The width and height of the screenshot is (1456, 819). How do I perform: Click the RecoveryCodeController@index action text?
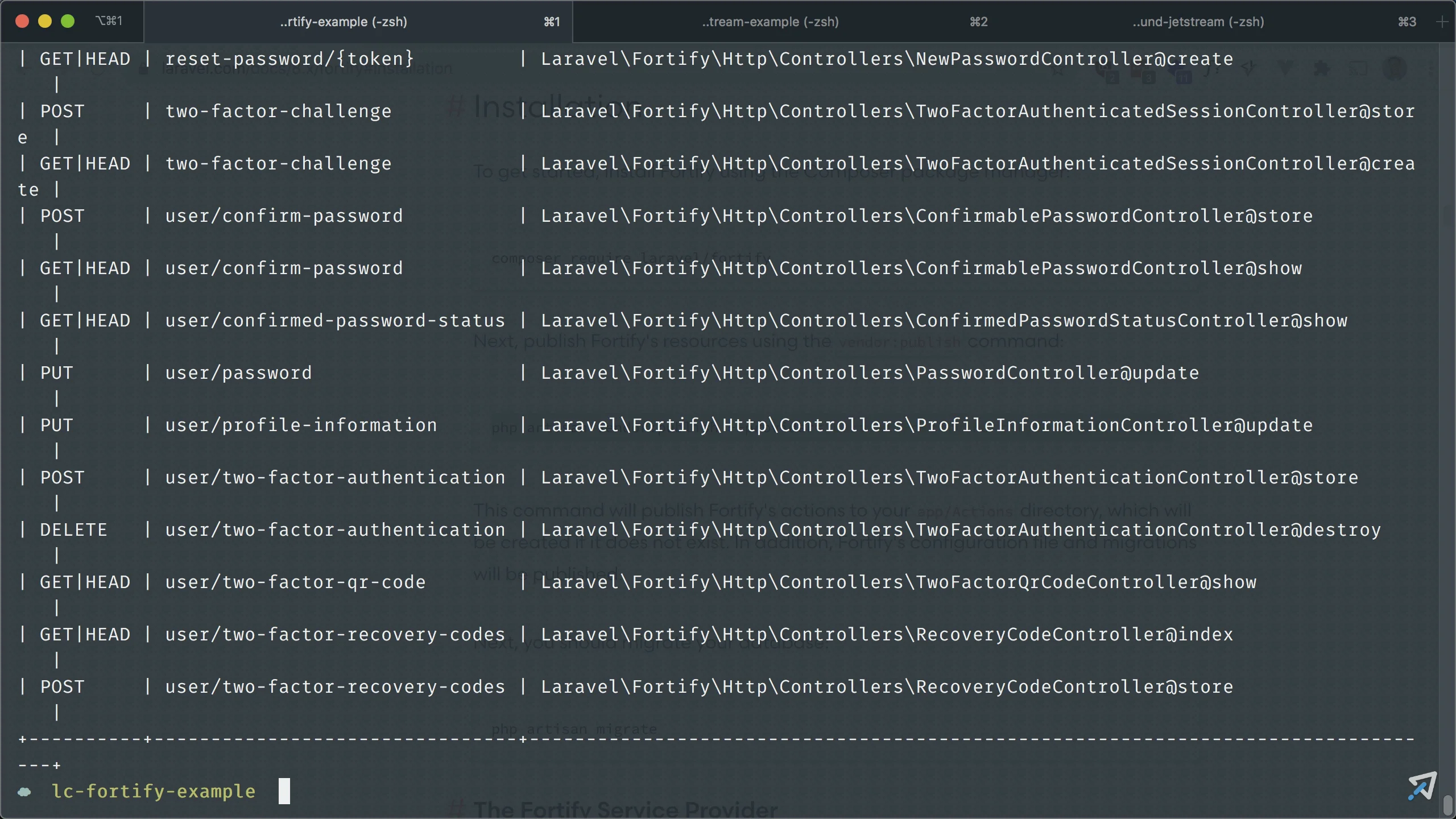1074,634
